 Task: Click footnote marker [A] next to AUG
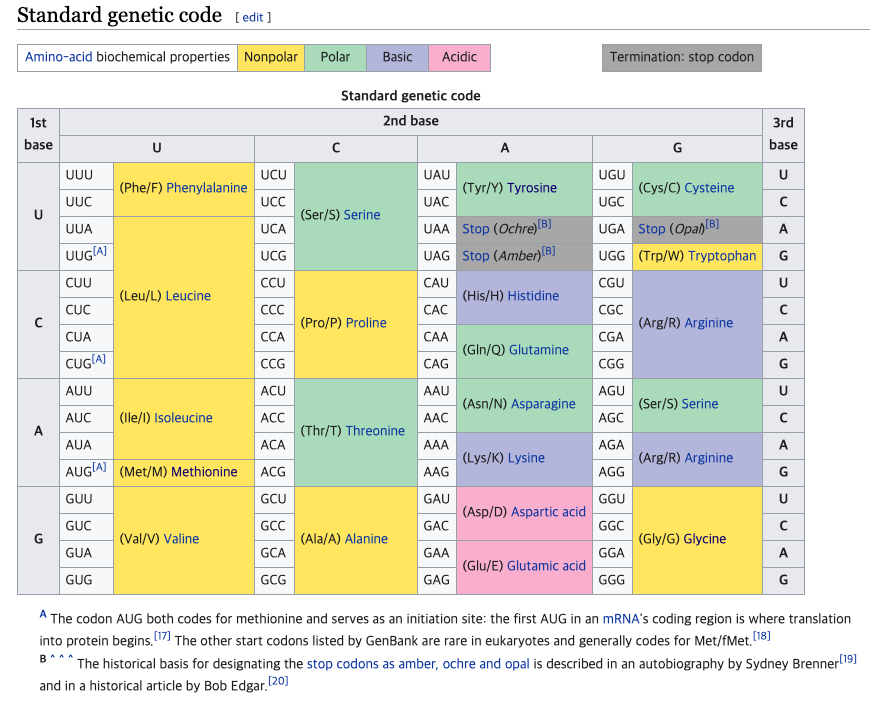pos(99,467)
